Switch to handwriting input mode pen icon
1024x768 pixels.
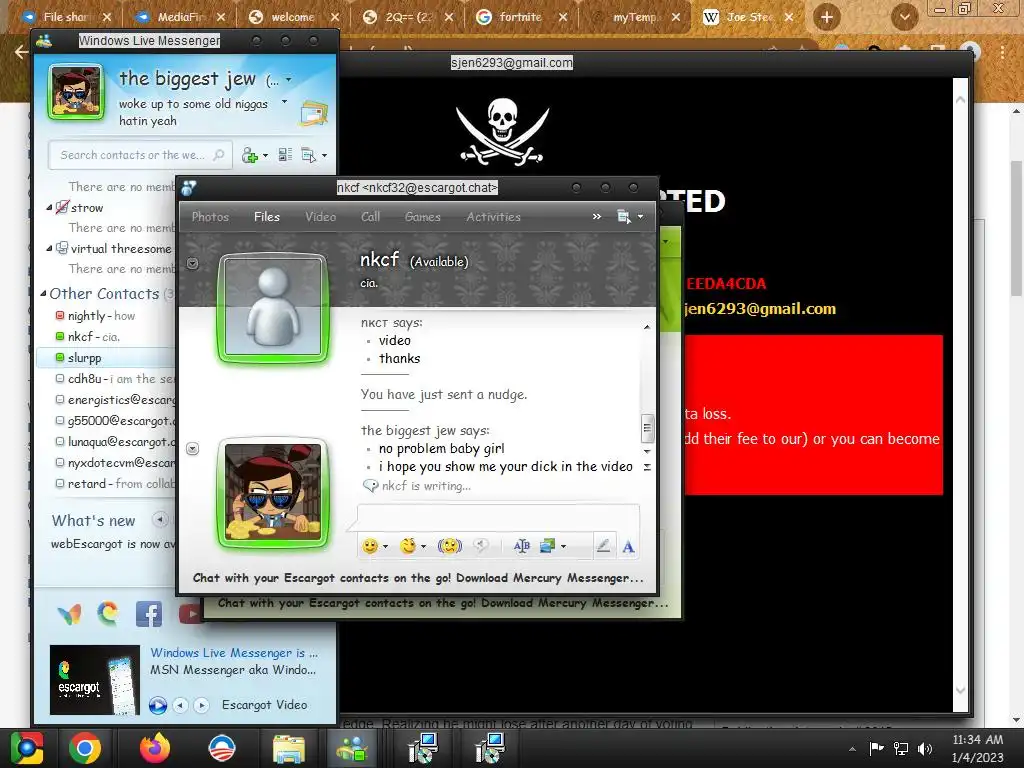pyautogui.click(x=603, y=546)
